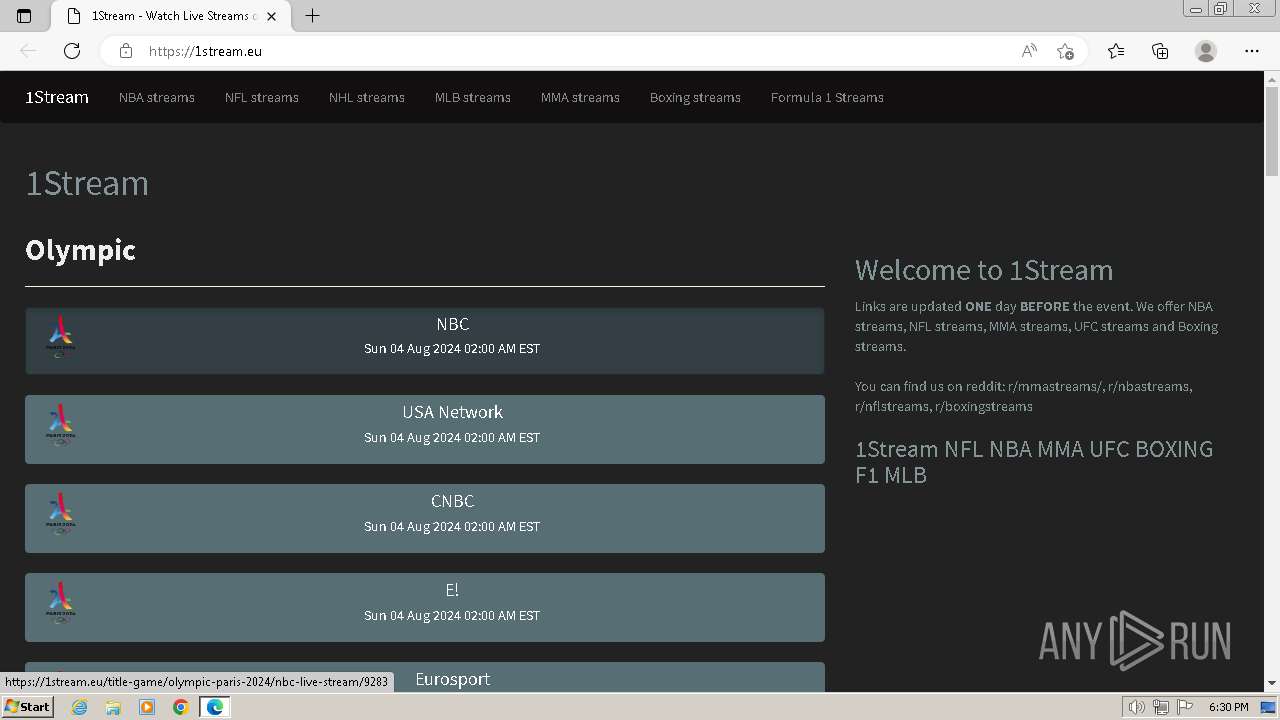Open the MMA streams menu item
1280x720 pixels.
[x=580, y=97]
